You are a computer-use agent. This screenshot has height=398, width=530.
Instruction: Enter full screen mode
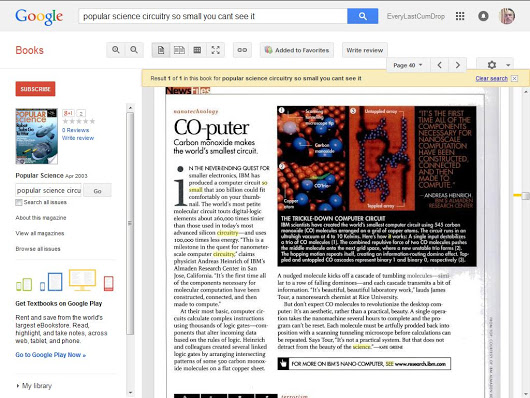click(216, 50)
